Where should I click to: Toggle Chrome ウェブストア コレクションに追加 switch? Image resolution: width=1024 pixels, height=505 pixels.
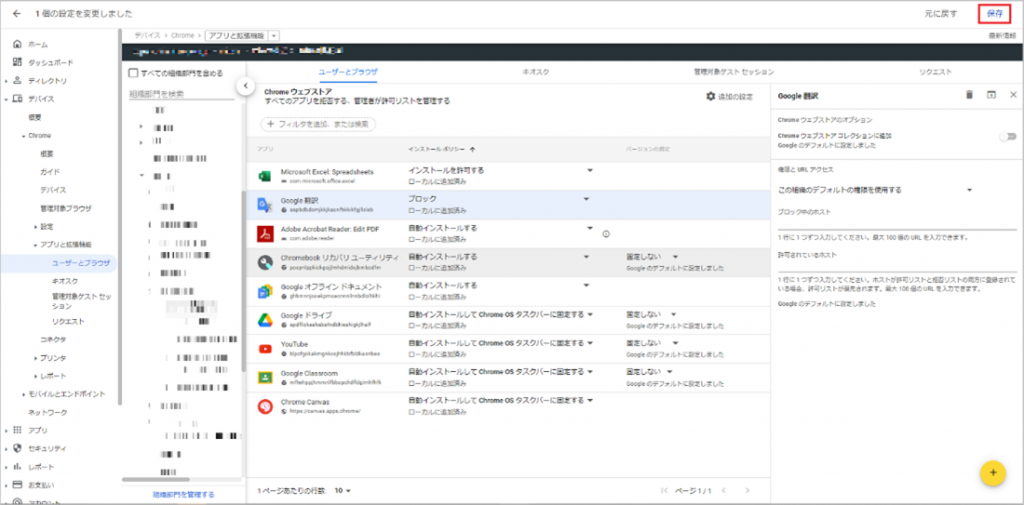coord(1008,137)
